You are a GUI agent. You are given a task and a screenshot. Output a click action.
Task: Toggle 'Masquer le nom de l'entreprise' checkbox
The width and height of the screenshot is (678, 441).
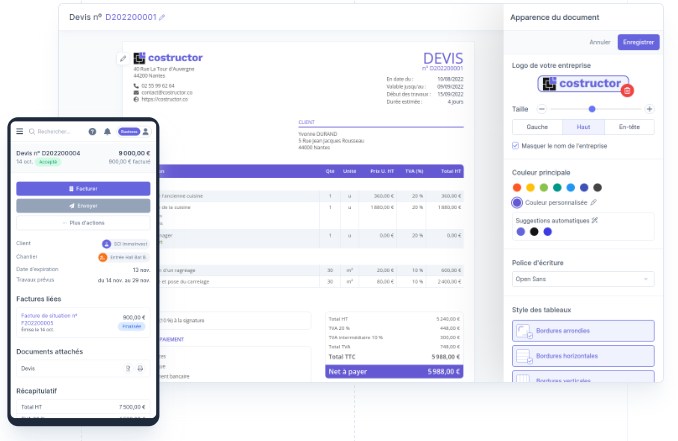point(516,146)
